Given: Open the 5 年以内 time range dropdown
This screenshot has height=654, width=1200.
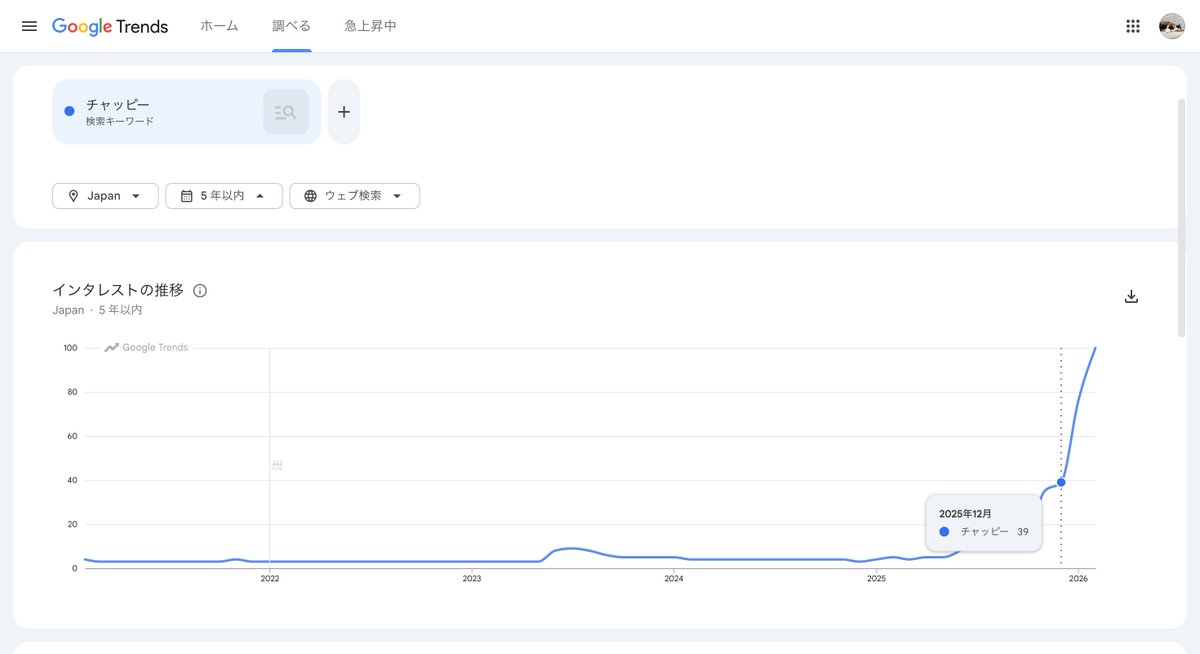Looking at the screenshot, I should tap(224, 196).
